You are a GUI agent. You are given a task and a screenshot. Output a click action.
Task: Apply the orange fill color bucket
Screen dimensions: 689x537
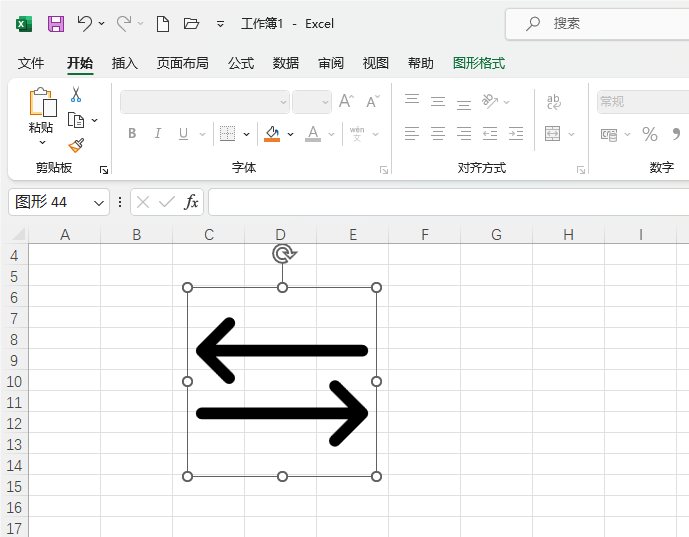point(272,134)
